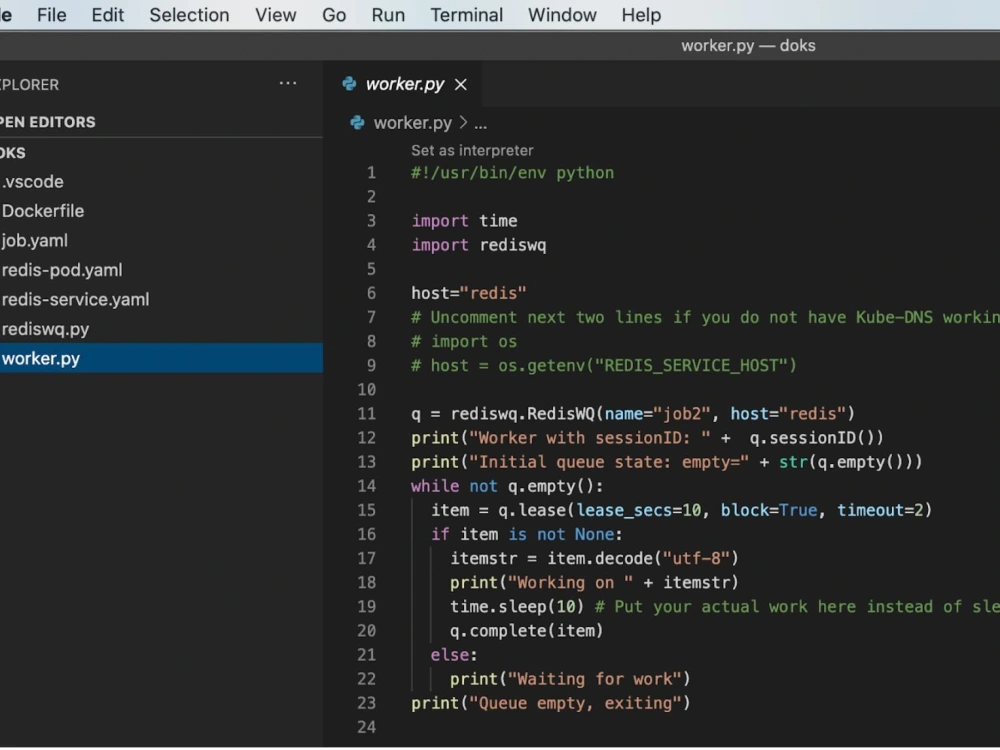The image size is (1000, 750).
Task: Open the Run menu
Action: click(x=388, y=15)
